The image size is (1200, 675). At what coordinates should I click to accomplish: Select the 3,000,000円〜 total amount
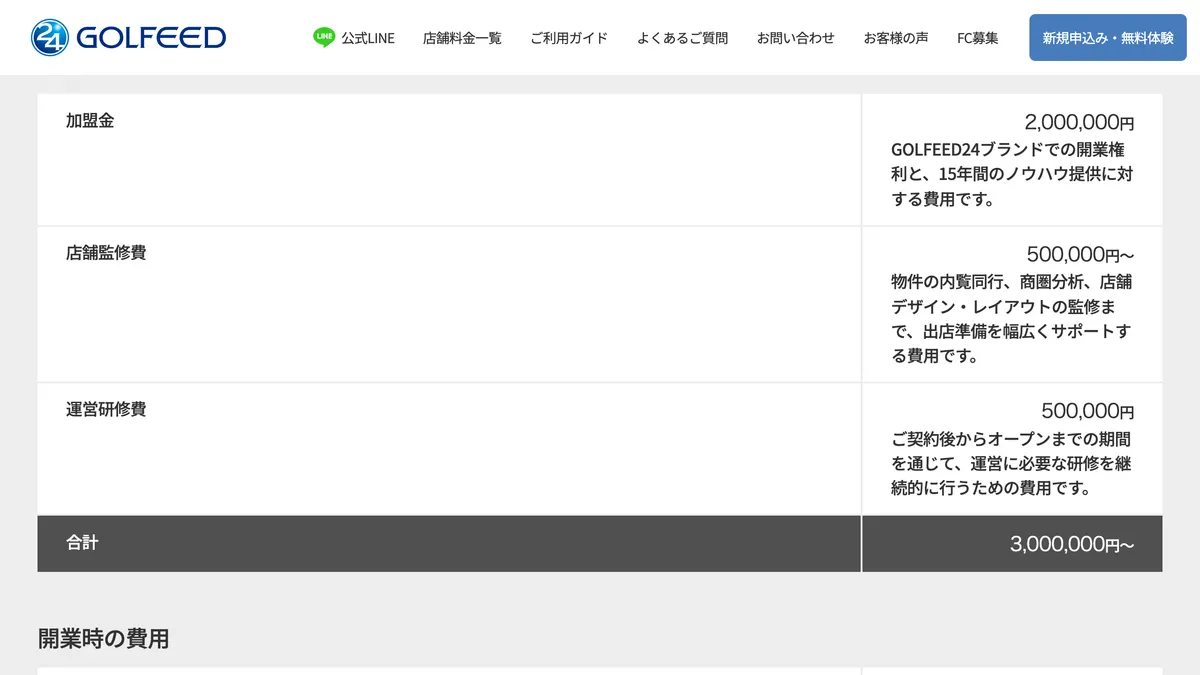(x=1072, y=545)
